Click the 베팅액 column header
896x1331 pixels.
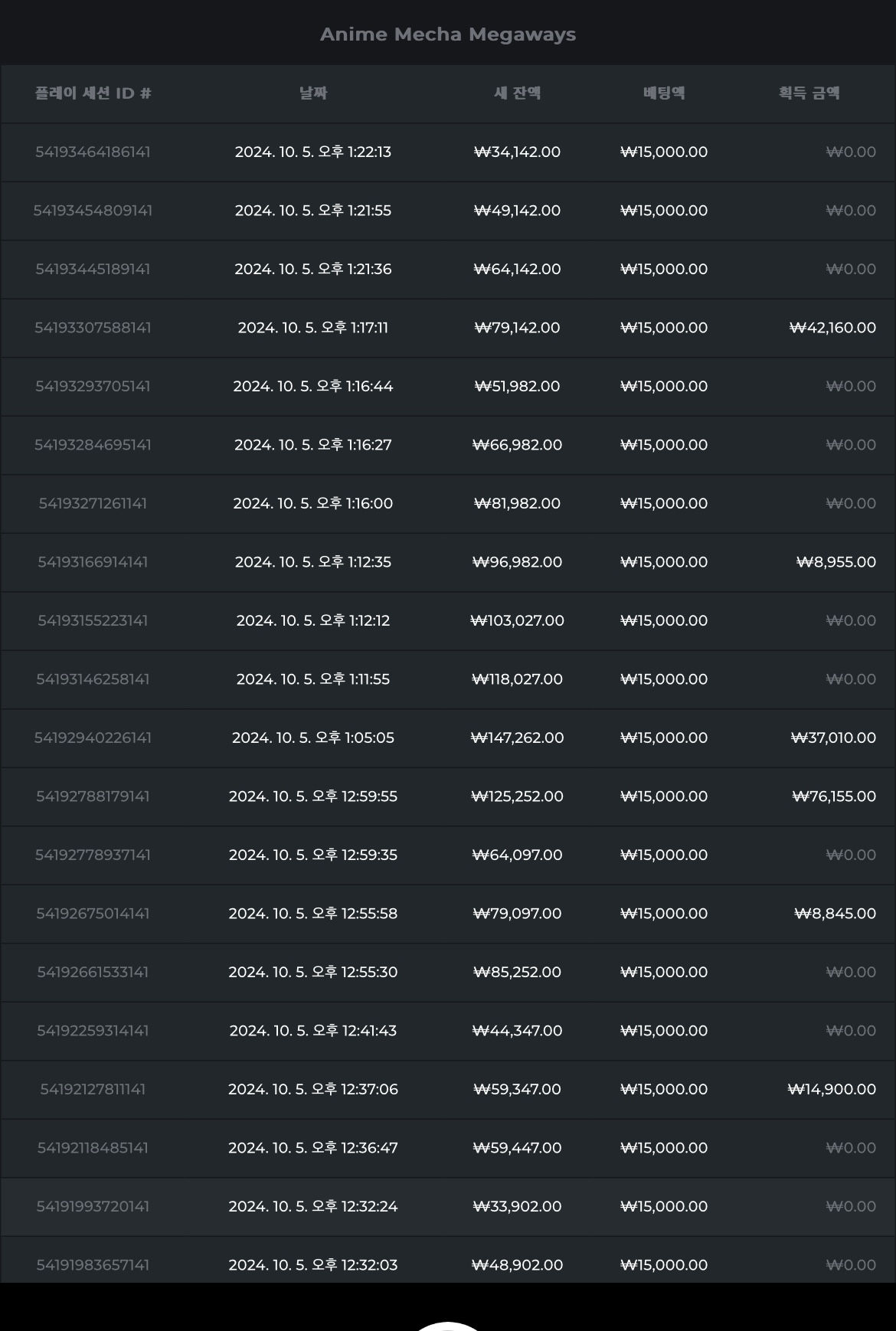pyautogui.click(x=664, y=93)
